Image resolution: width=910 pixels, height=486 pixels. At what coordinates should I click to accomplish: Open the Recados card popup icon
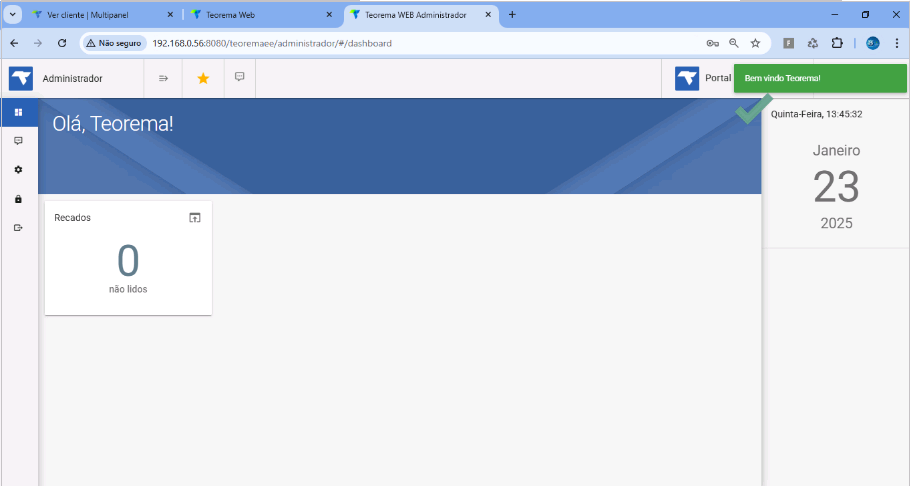click(x=195, y=218)
